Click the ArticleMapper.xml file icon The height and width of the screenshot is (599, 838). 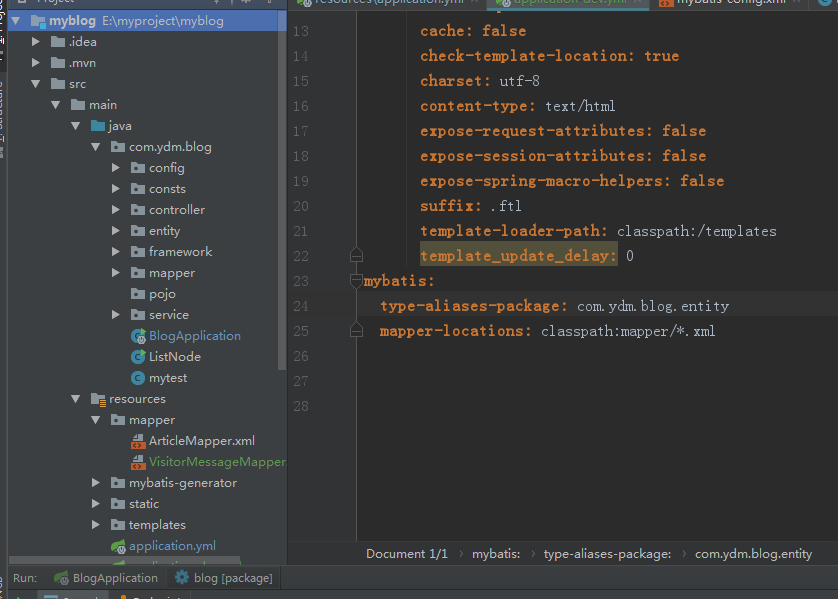(x=138, y=441)
